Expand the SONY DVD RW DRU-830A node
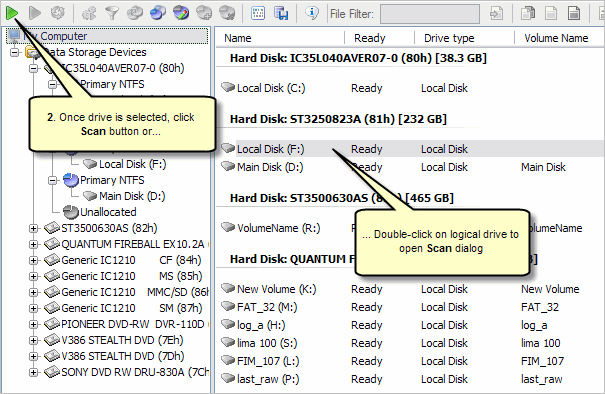Image resolution: width=605 pixels, height=394 pixels. pyautogui.click(x=34, y=372)
